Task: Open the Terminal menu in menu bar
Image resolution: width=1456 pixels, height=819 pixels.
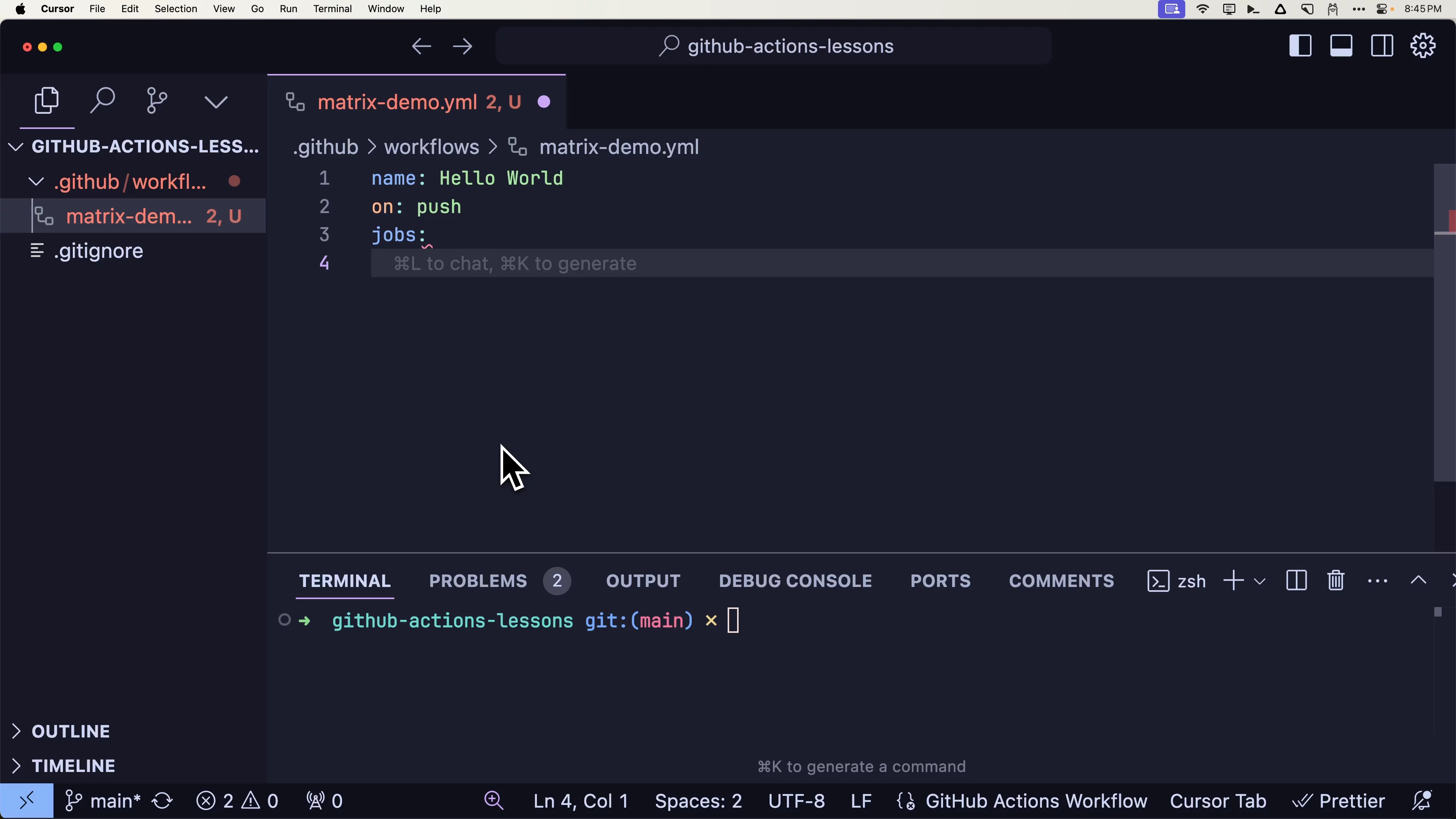Action: click(x=333, y=9)
